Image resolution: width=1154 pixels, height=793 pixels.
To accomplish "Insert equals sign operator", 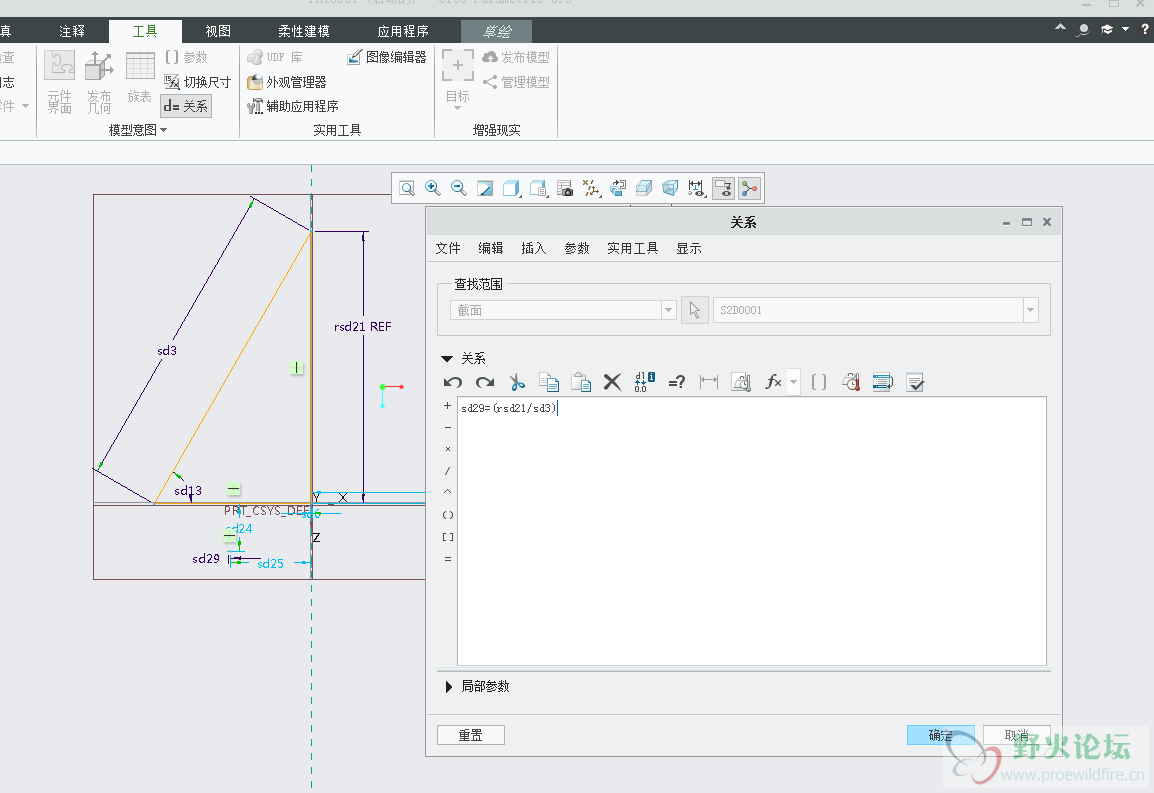I will tap(447, 559).
